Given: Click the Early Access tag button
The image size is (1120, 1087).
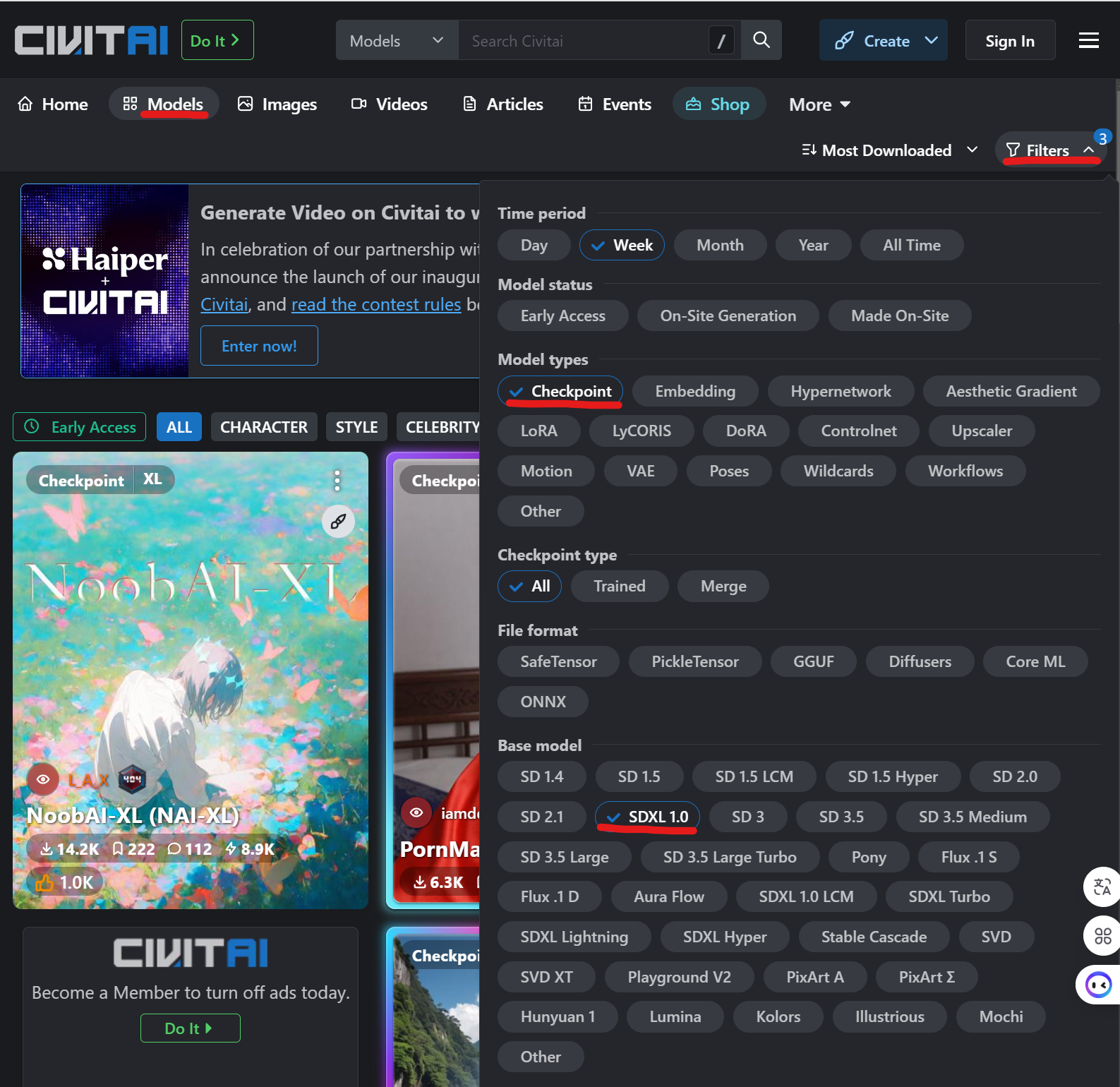Looking at the screenshot, I should coord(80,427).
